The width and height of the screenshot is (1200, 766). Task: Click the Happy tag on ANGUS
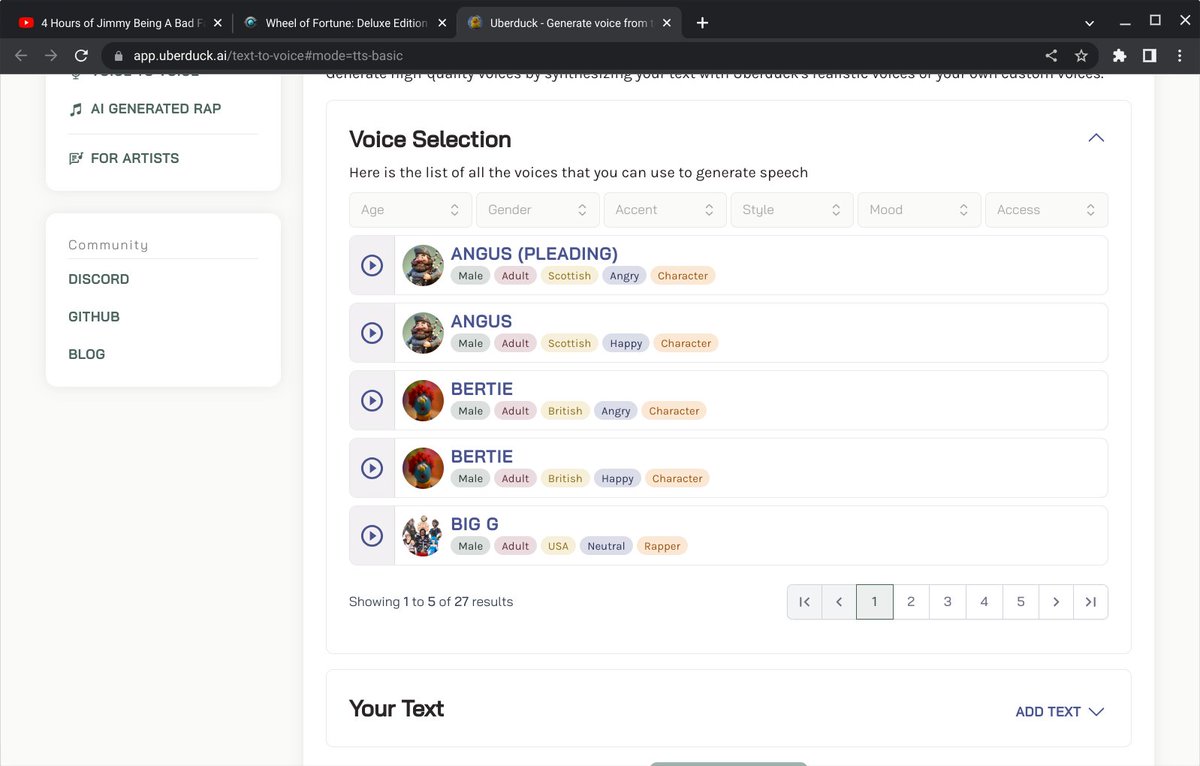pos(626,344)
